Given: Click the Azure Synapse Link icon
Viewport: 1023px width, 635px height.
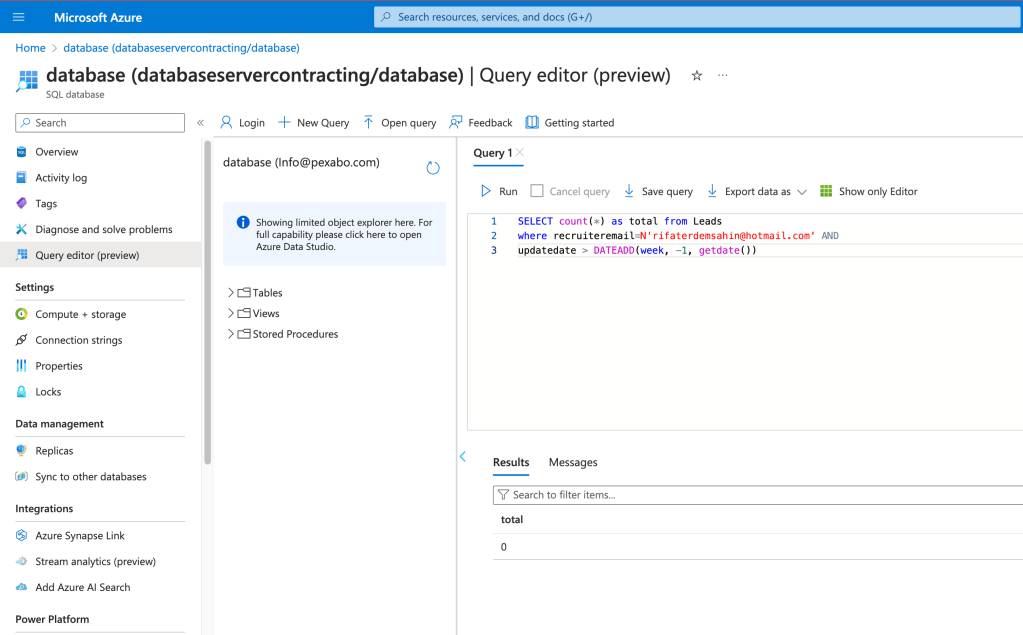Looking at the screenshot, I should coord(22,535).
